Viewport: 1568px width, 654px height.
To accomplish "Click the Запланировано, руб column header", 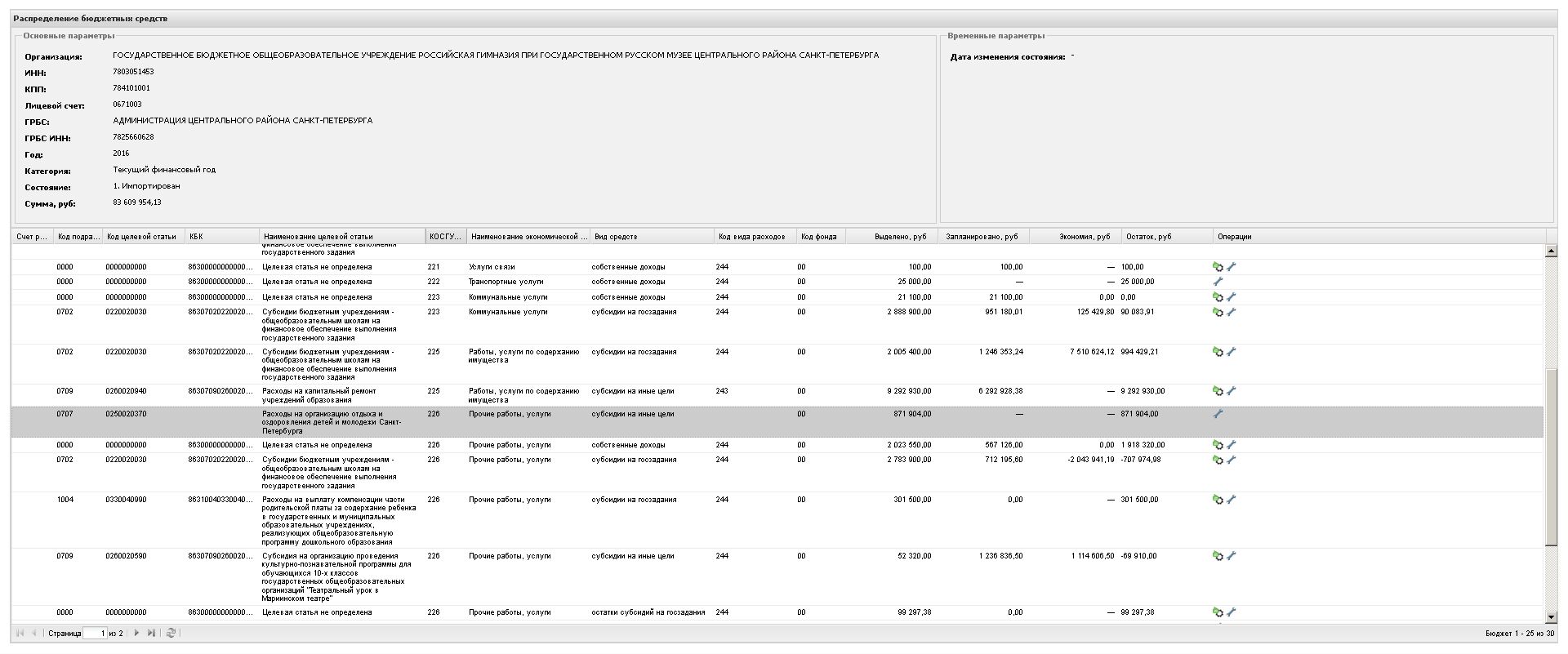I will click(983, 237).
